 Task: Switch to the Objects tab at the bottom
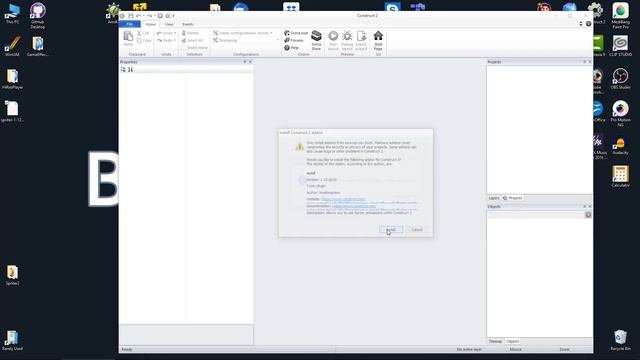513,341
